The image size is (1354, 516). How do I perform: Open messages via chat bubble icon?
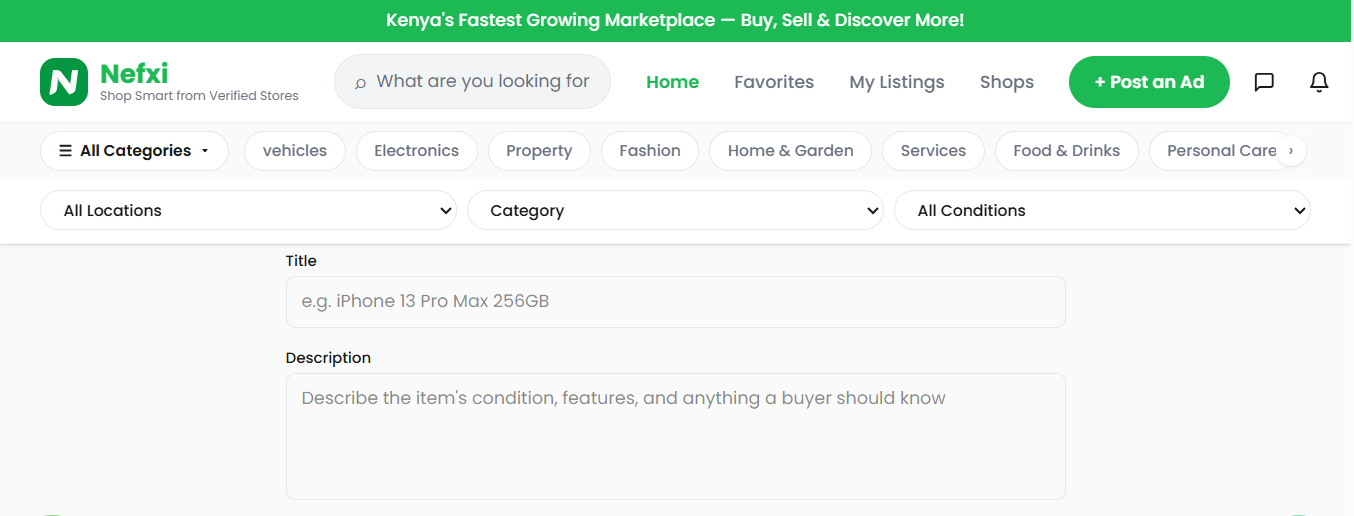[1264, 82]
